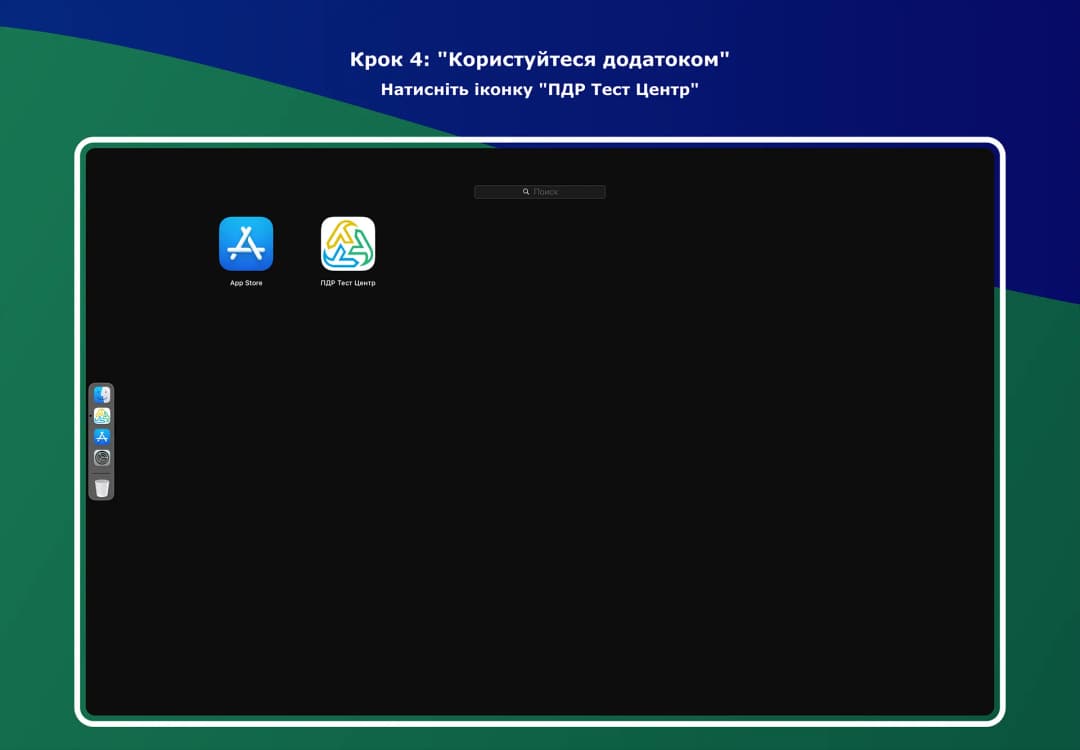The height and width of the screenshot is (750, 1080).
Task: Open System Preferences in the dock
Action: coord(102,458)
